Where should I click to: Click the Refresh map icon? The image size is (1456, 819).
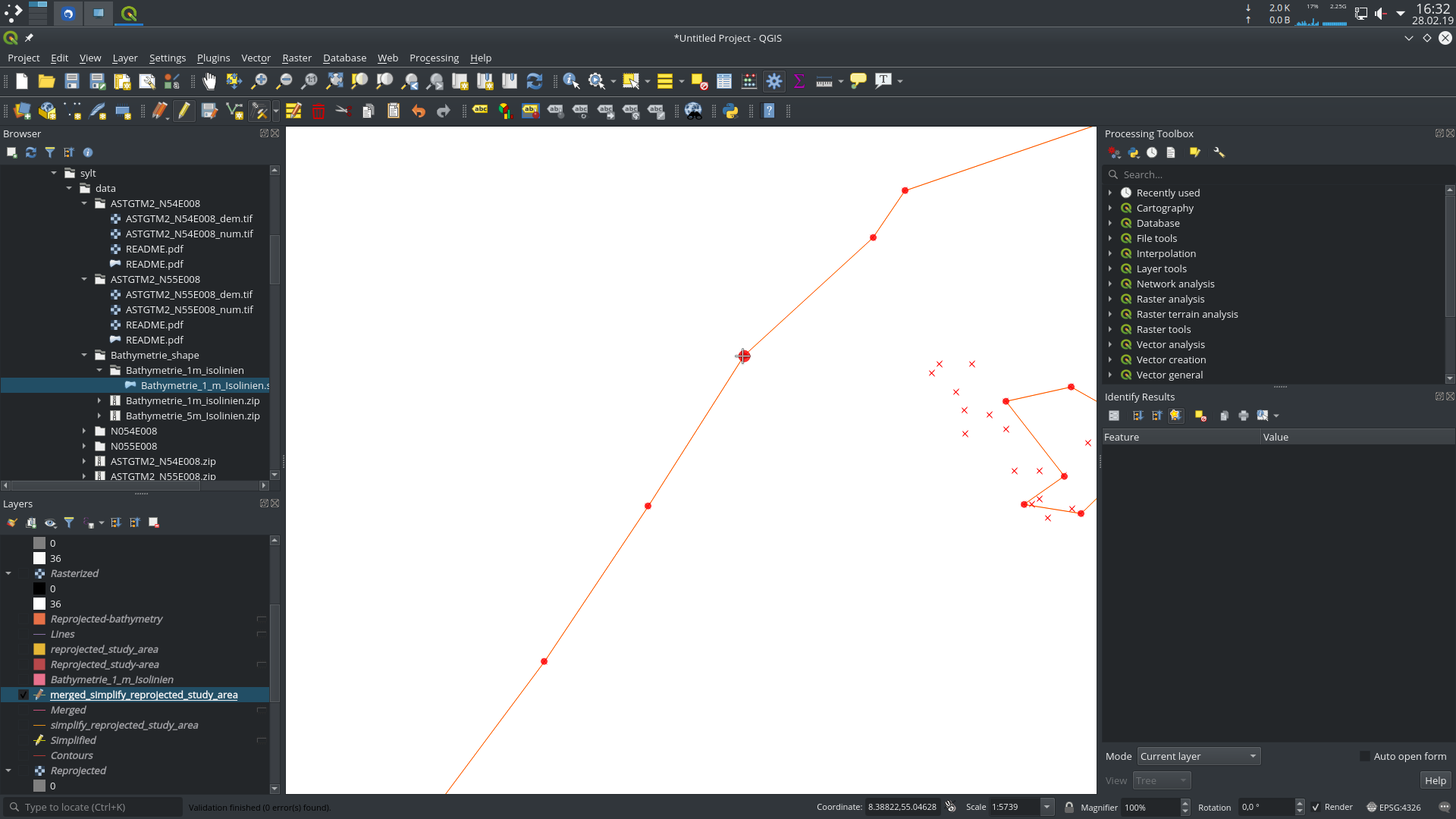click(535, 81)
